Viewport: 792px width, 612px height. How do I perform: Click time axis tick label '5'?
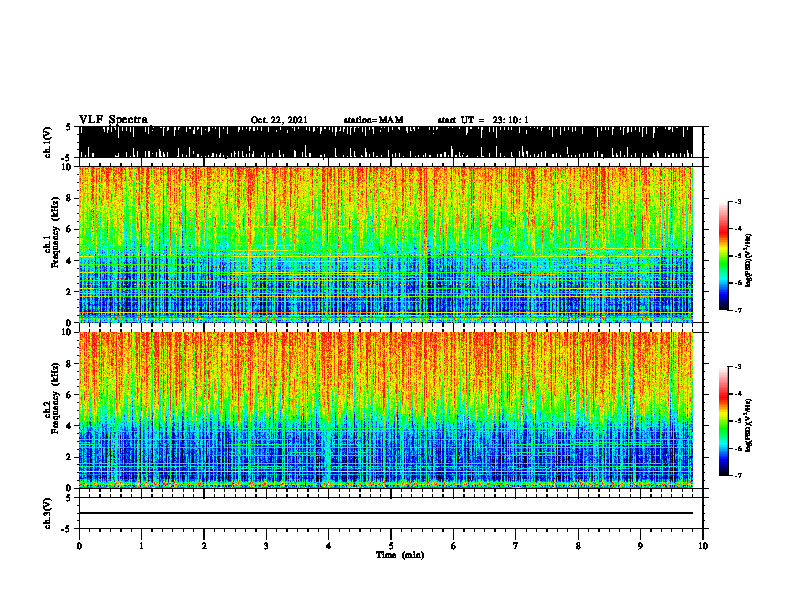tap(391, 546)
